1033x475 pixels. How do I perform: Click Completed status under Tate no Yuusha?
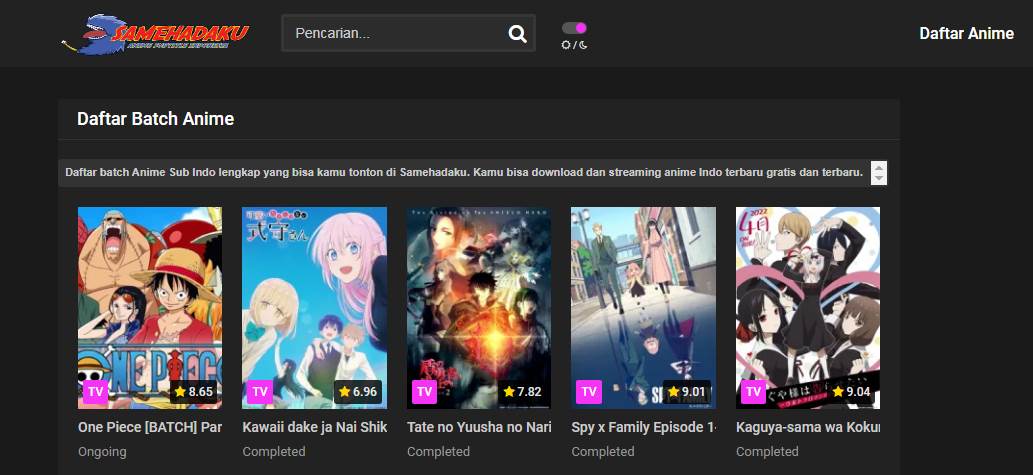438,452
